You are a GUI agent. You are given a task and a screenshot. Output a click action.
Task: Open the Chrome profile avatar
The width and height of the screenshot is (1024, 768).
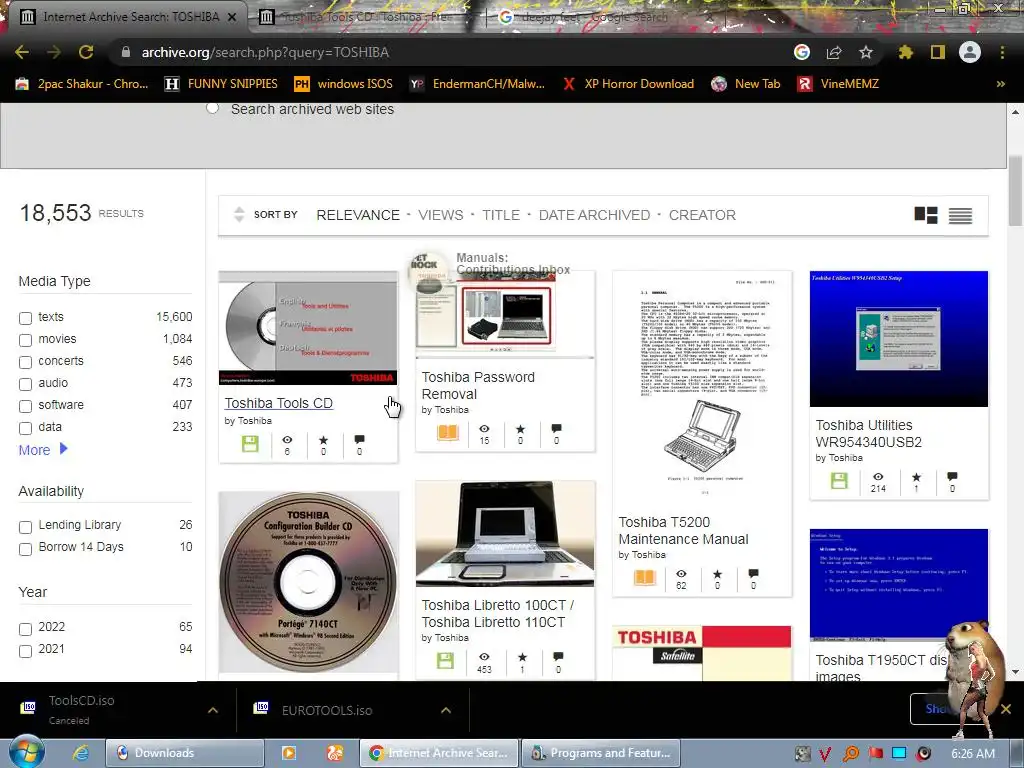click(970, 52)
